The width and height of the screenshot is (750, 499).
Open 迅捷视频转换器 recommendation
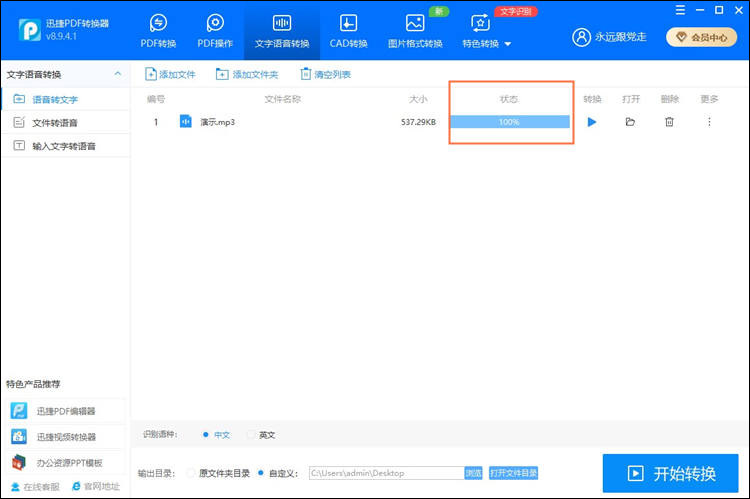pos(66,437)
